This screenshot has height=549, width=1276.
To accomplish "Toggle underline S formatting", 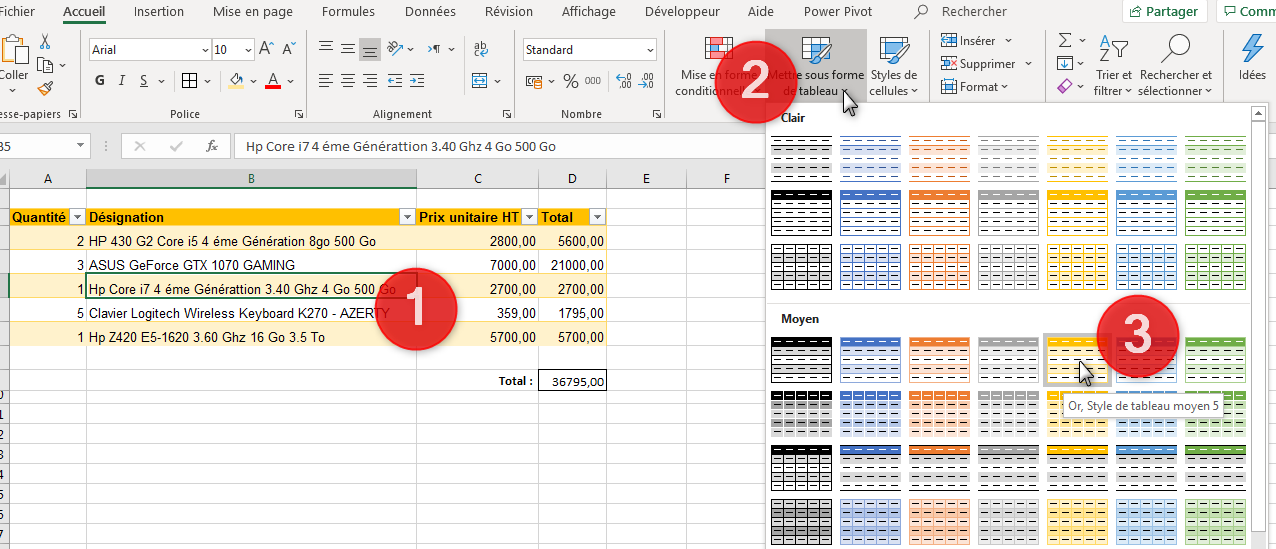I will 144,81.
